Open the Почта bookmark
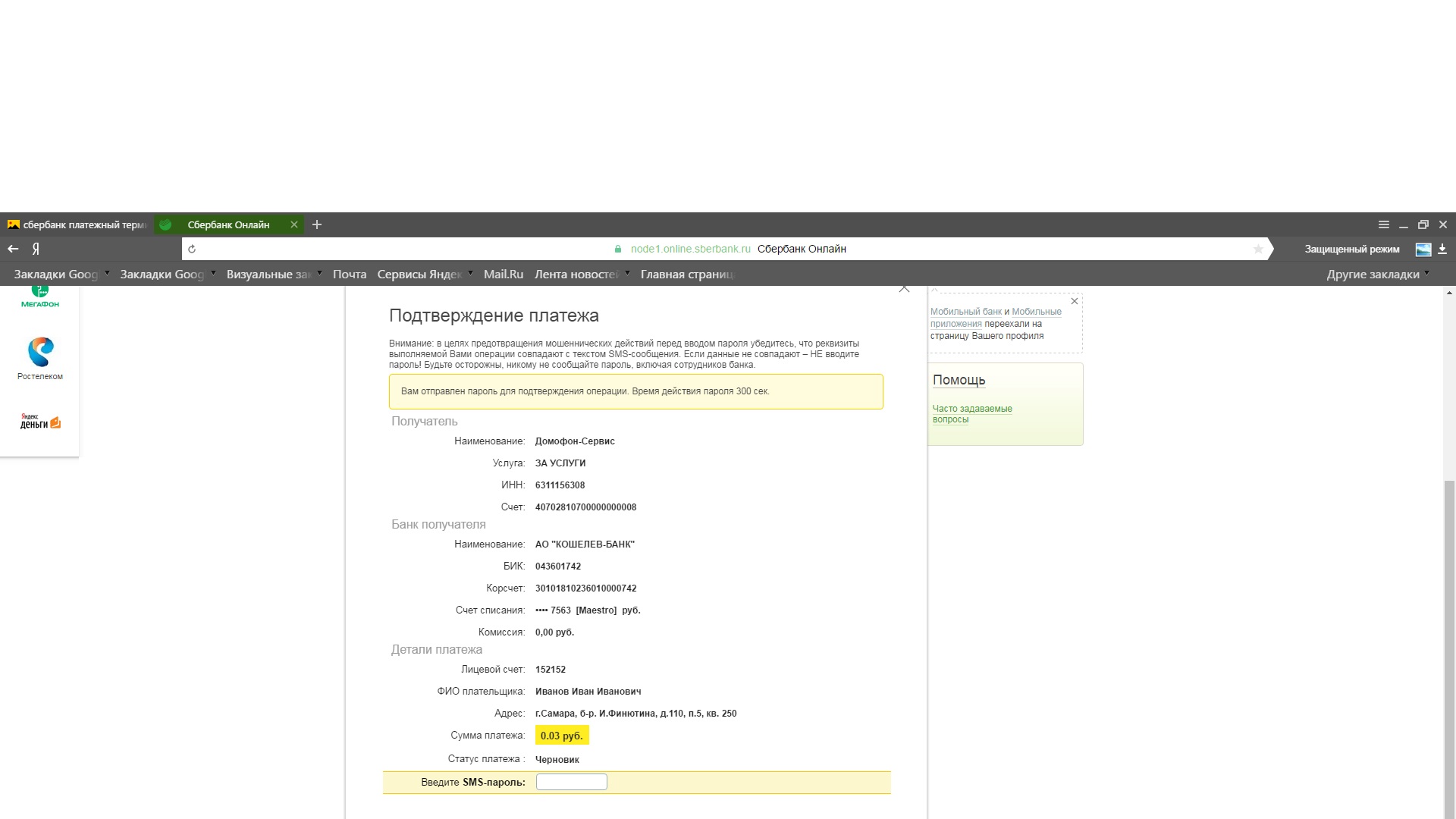This screenshot has height=819, width=1456. (349, 275)
